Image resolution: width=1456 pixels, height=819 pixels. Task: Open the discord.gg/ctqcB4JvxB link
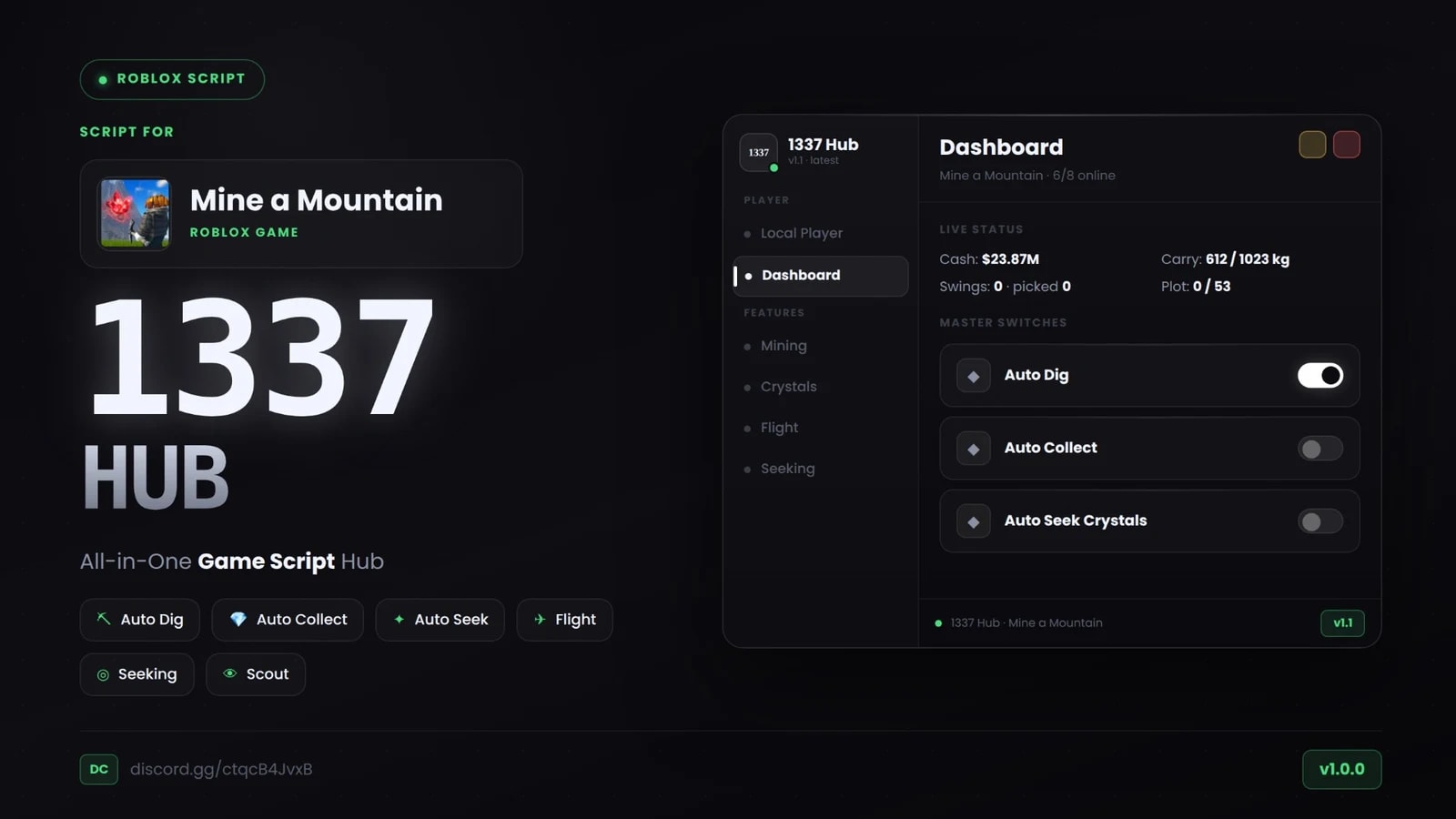[221, 769]
